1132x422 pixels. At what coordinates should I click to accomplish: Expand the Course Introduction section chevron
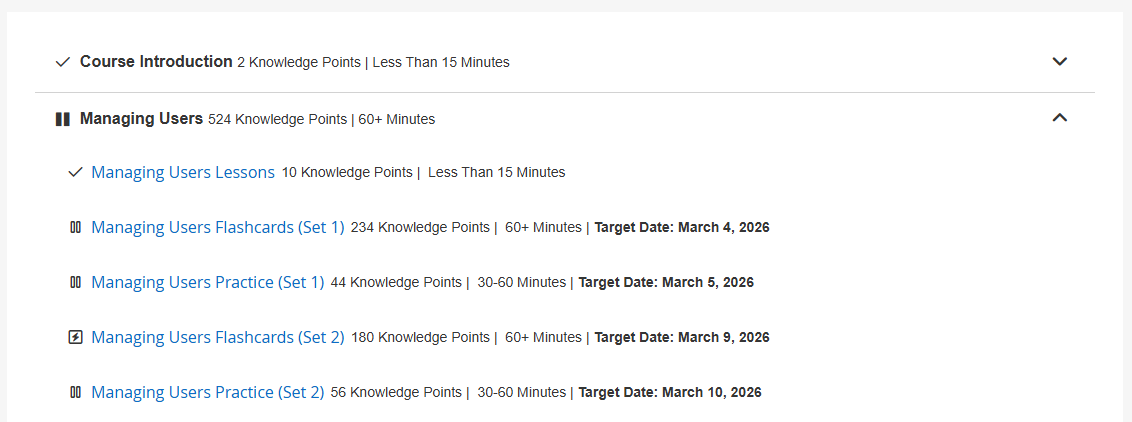1060,62
